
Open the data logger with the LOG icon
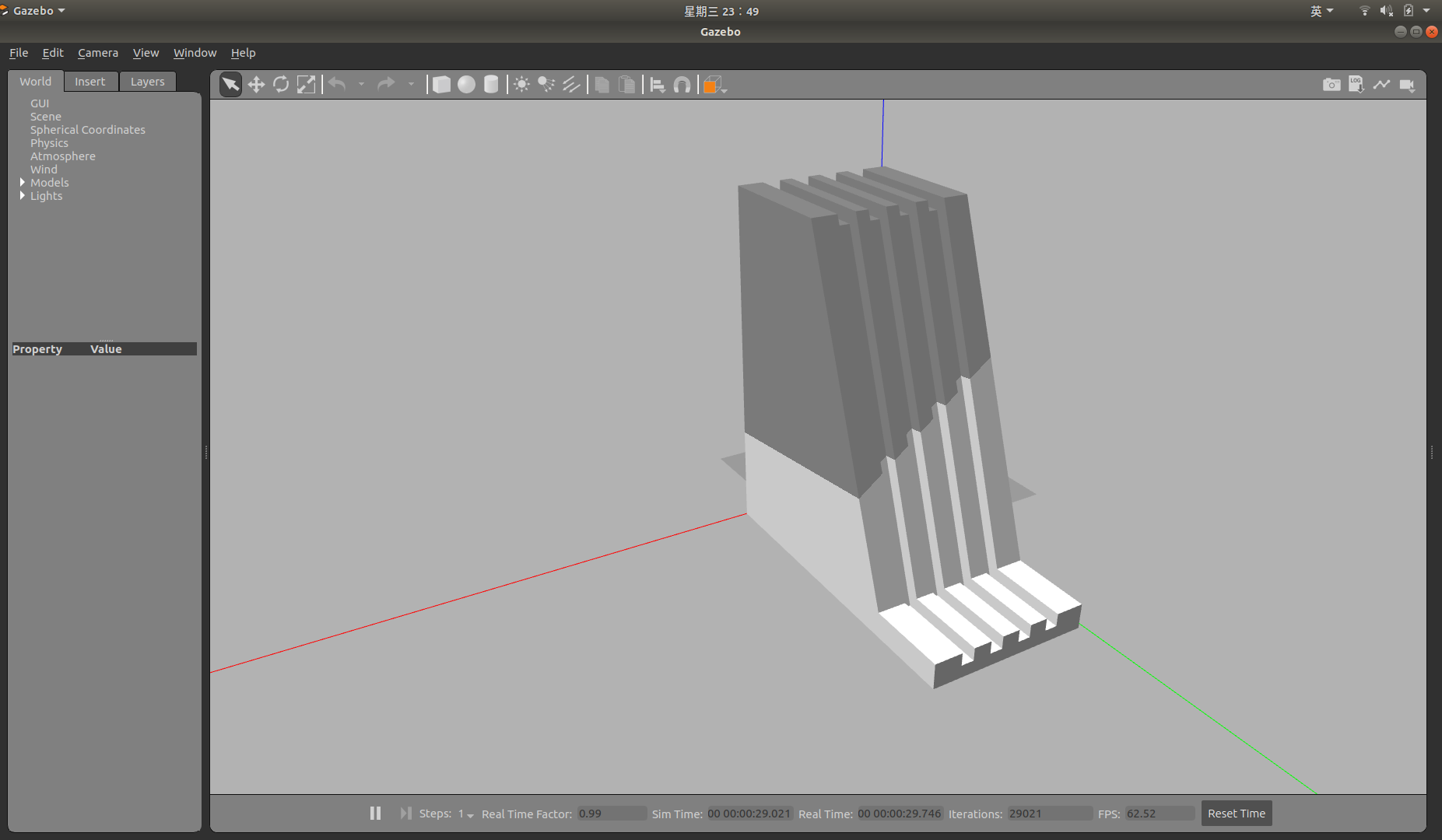1356,84
